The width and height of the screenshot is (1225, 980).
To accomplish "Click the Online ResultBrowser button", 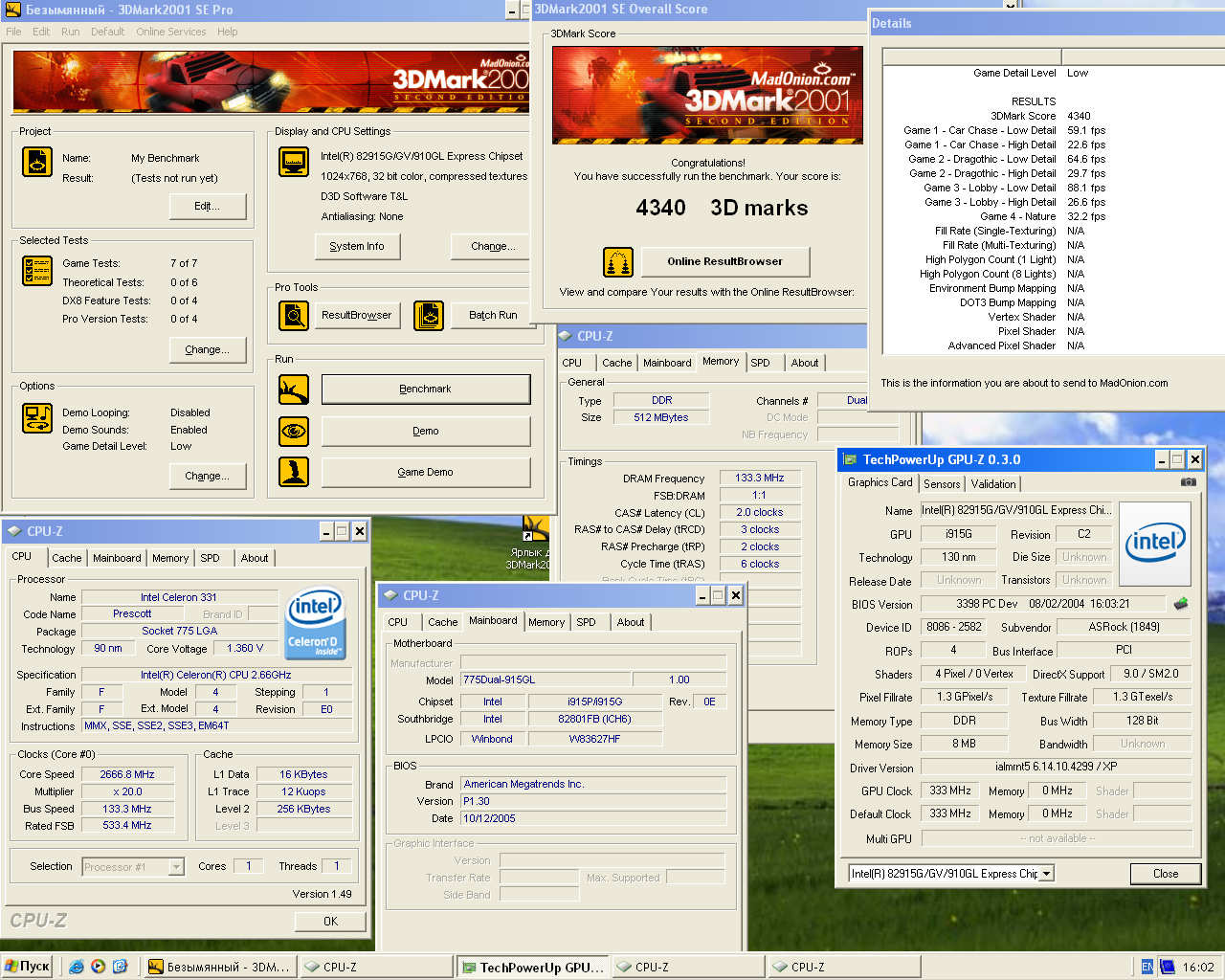I will (x=724, y=261).
